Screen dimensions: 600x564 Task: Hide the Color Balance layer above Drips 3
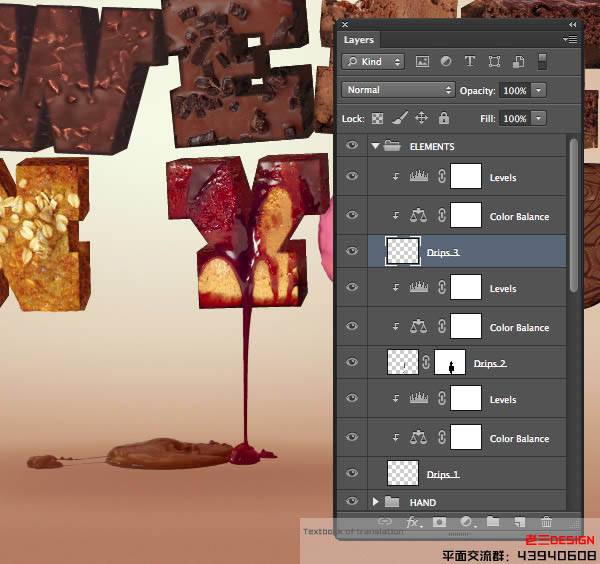[x=352, y=215]
